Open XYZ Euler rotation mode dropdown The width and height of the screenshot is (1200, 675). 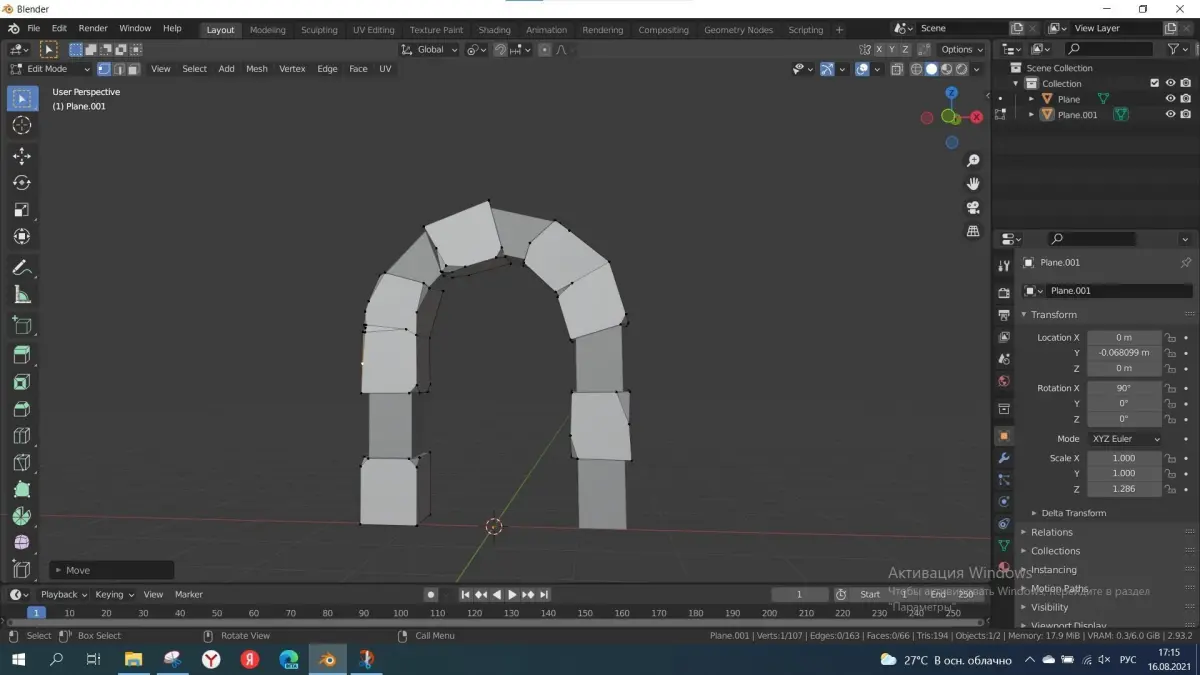click(x=1125, y=439)
